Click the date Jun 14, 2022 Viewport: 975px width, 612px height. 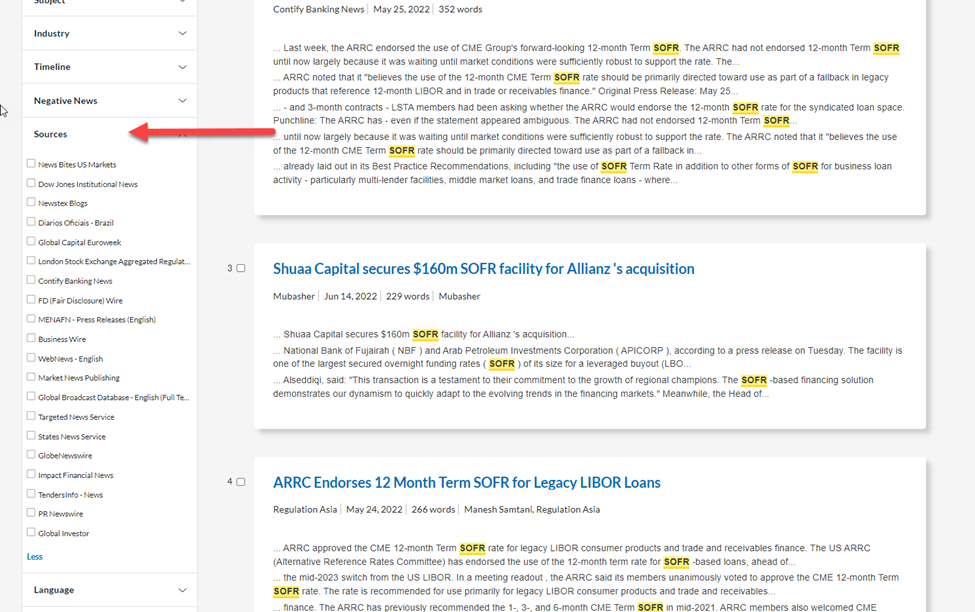350,296
